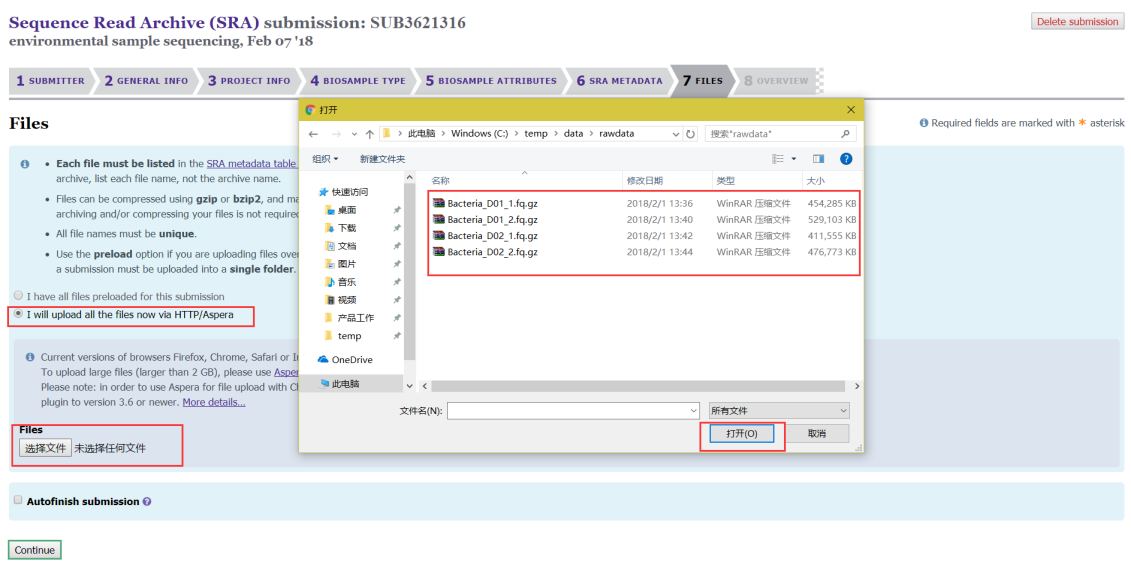This screenshot has height=562, width=1131.
Task: Go up one folder level arrow
Action: [369, 134]
